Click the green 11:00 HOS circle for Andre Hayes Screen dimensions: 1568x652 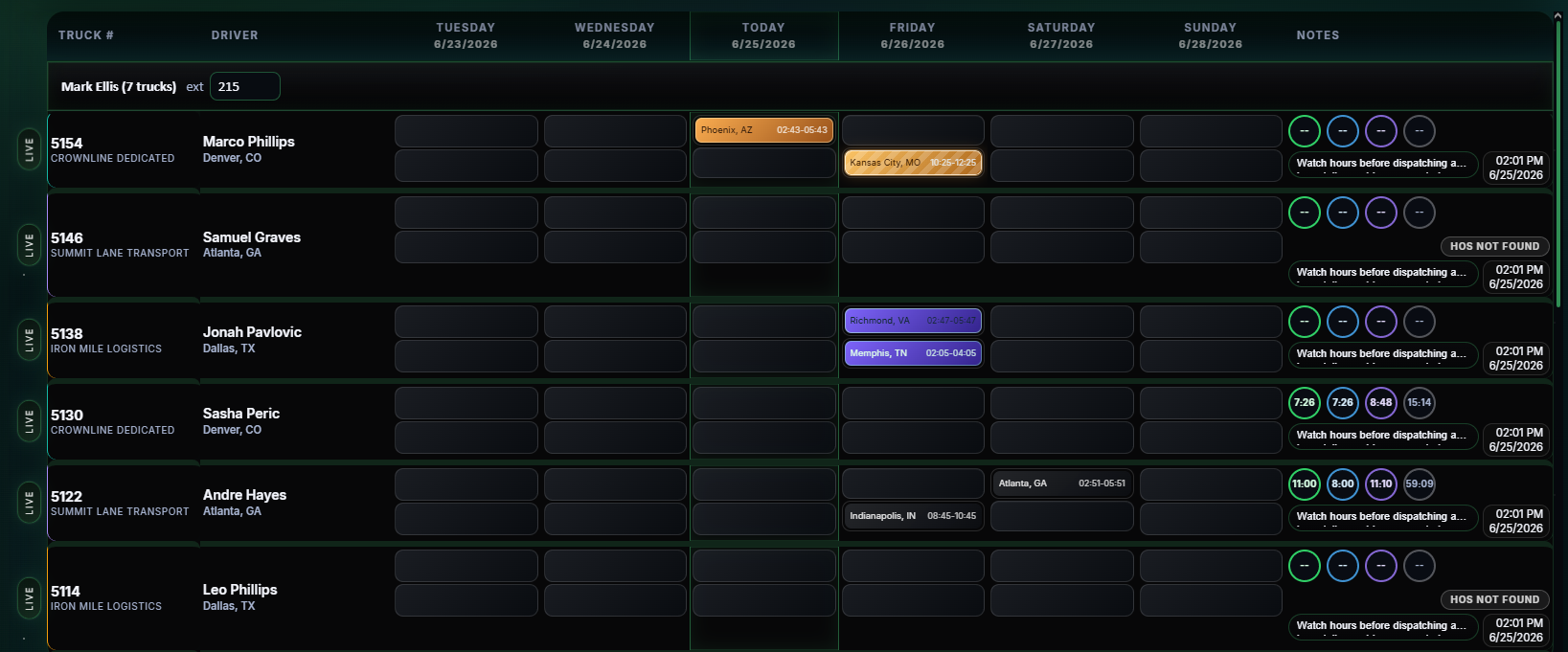(1305, 484)
